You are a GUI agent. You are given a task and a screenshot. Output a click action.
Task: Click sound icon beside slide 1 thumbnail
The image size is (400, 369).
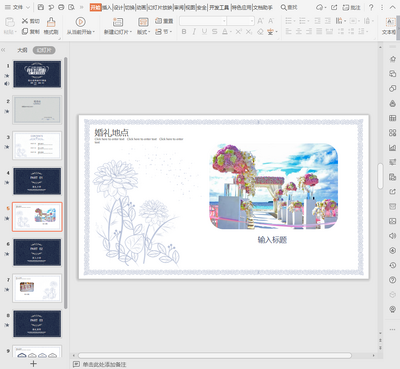click(7, 83)
